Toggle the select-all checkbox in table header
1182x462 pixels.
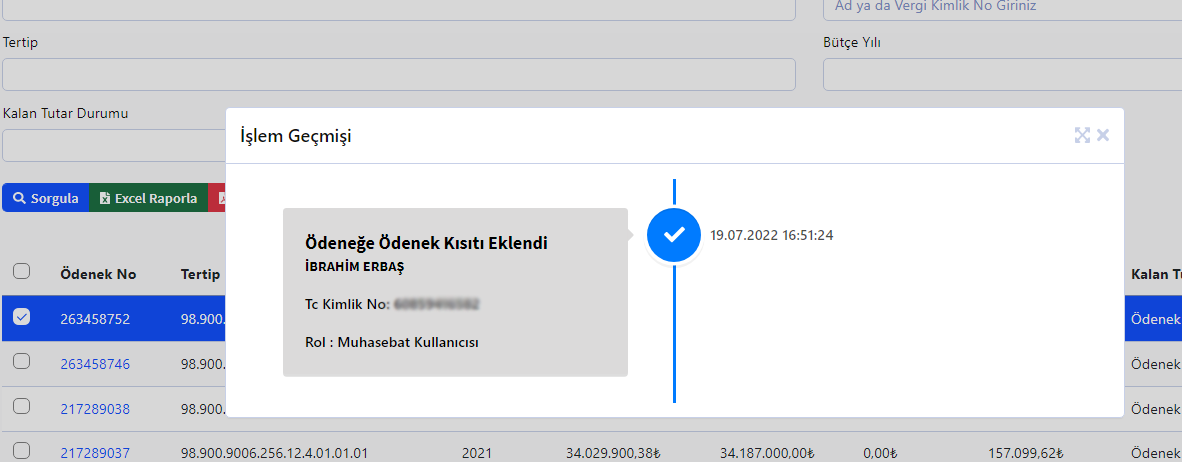tap(21, 272)
